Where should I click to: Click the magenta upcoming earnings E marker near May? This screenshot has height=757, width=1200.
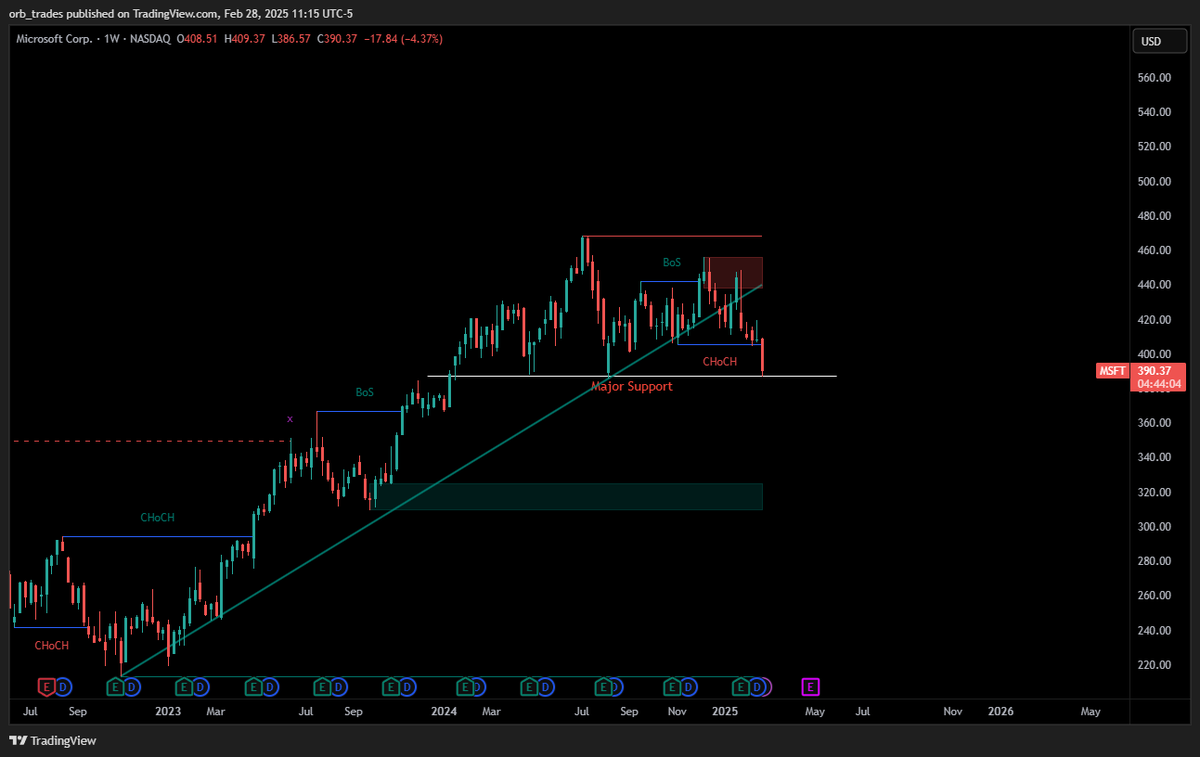811,686
